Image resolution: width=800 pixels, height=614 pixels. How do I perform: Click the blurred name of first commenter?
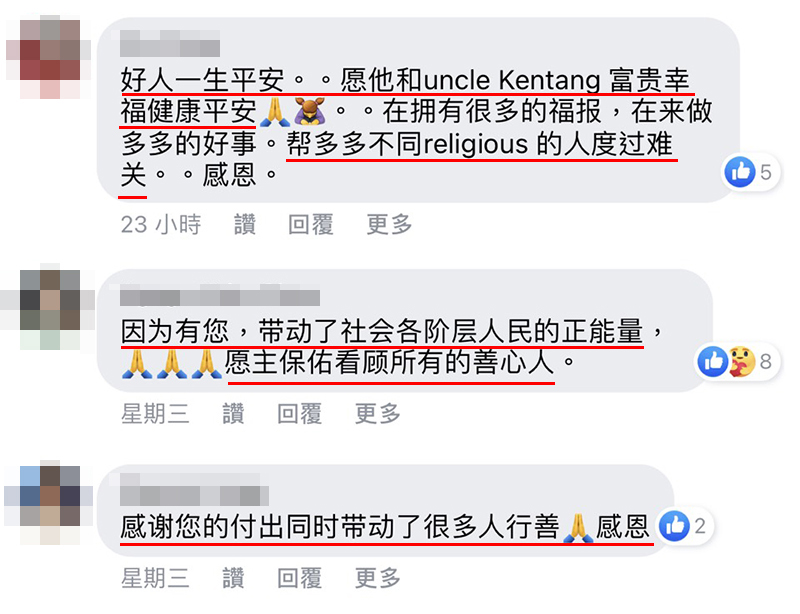170,43
